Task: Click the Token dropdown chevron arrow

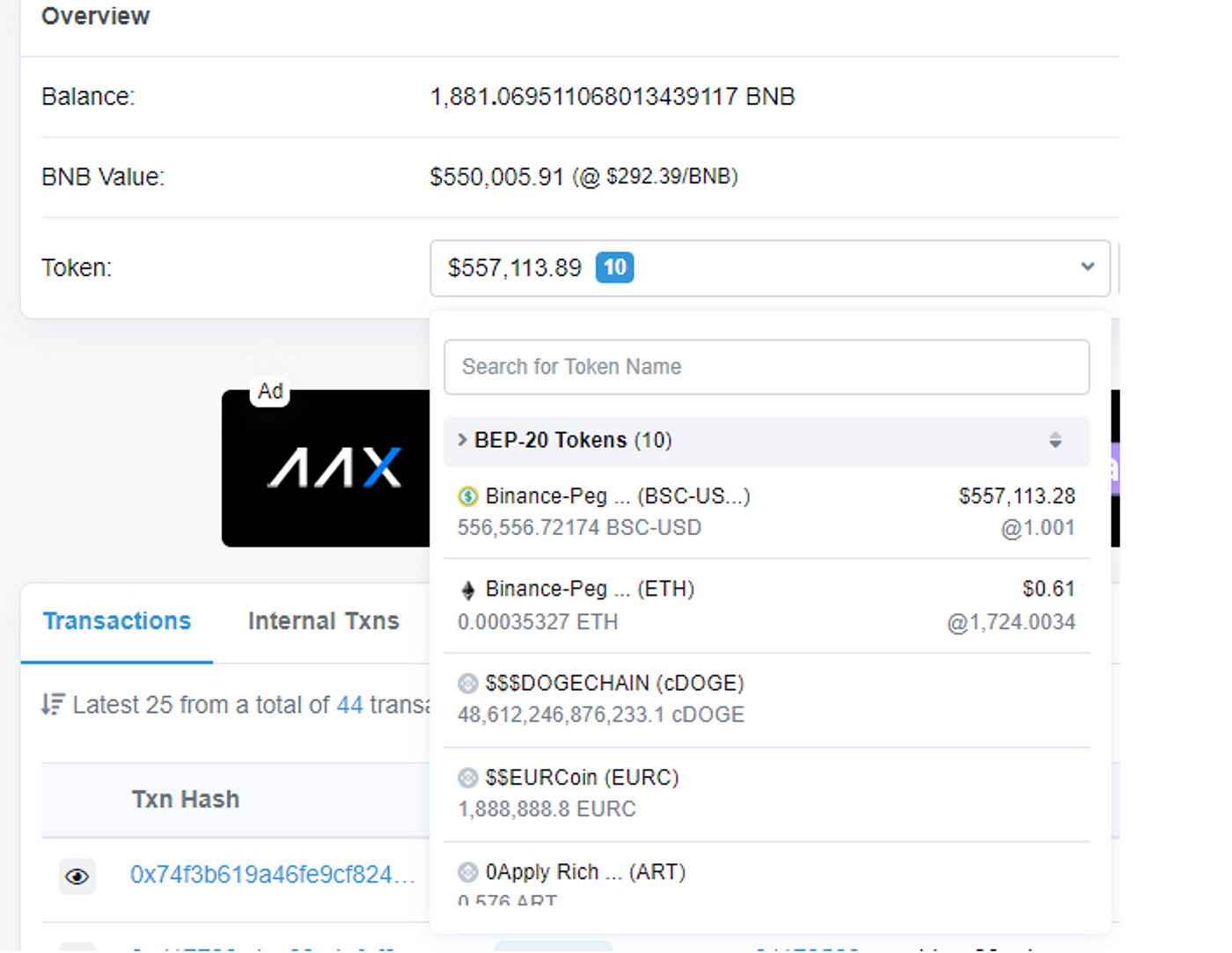Action: [1088, 267]
